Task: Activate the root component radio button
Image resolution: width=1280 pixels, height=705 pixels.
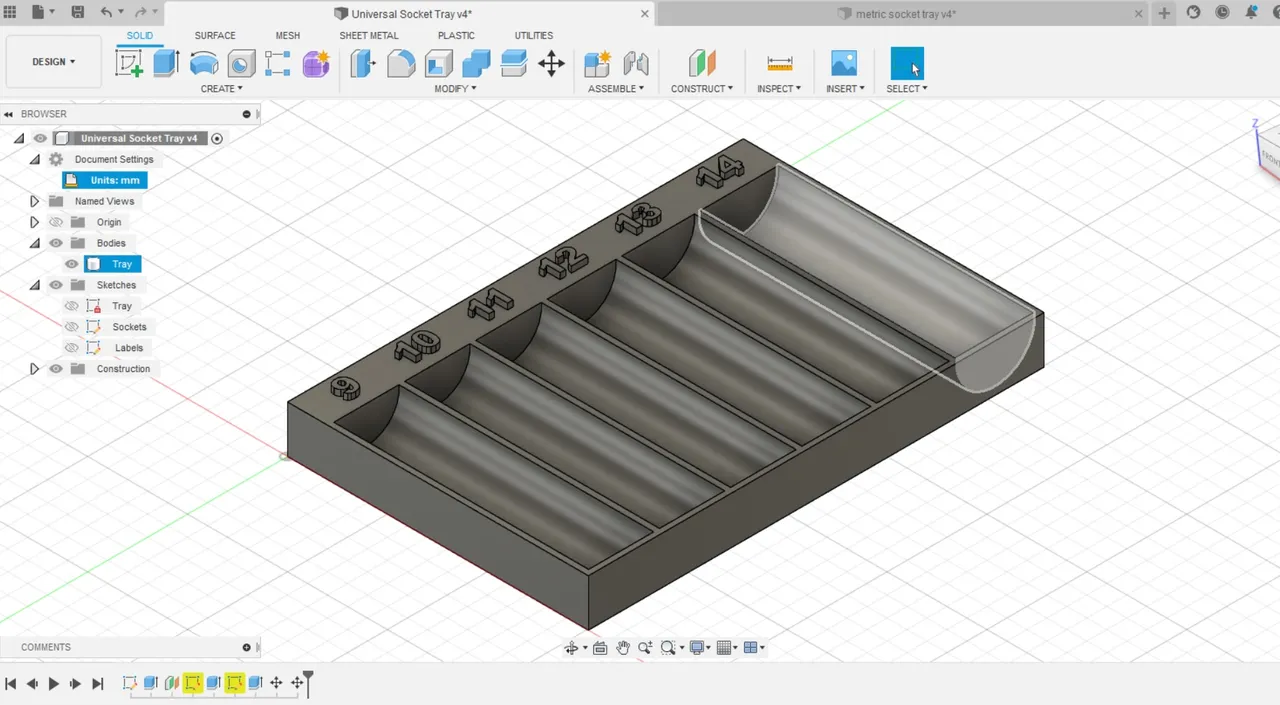Action: click(217, 139)
